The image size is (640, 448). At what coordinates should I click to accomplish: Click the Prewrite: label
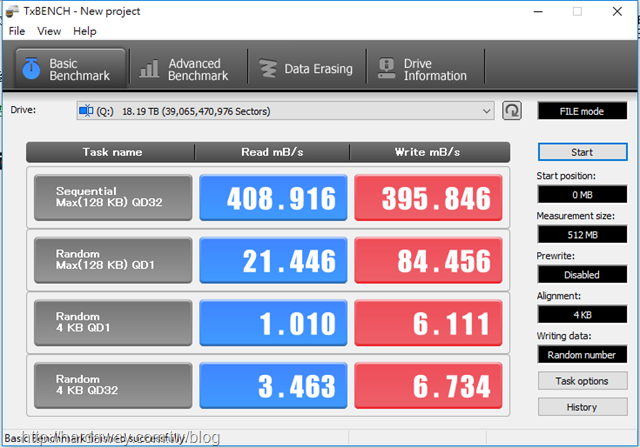(556, 256)
